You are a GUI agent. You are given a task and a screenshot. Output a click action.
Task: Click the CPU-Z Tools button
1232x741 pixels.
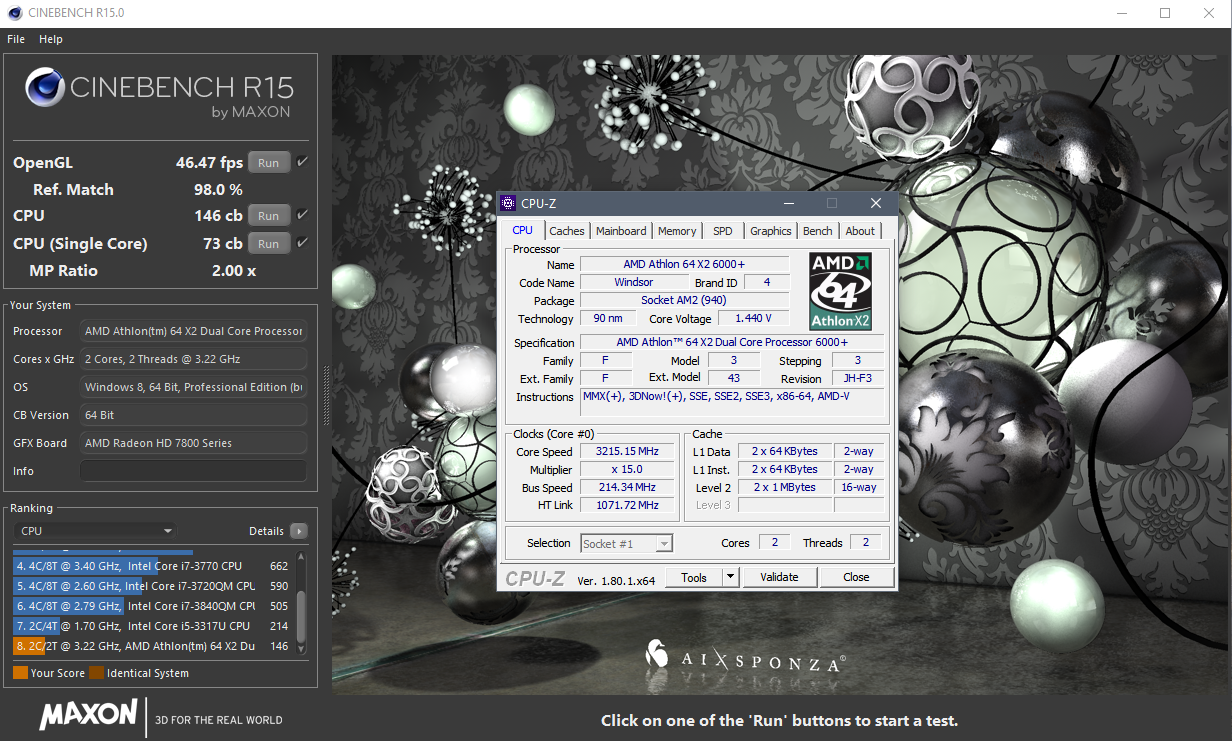[x=694, y=577]
